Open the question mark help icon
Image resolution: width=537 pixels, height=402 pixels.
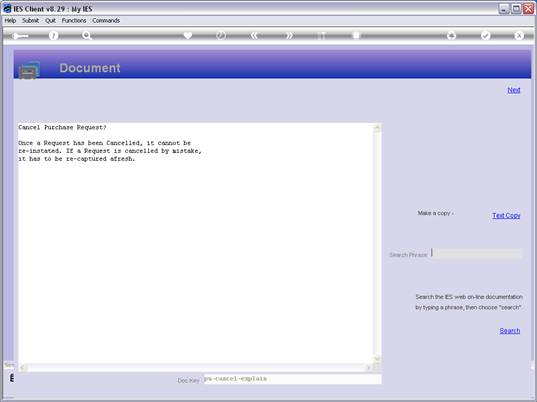tap(53, 36)
